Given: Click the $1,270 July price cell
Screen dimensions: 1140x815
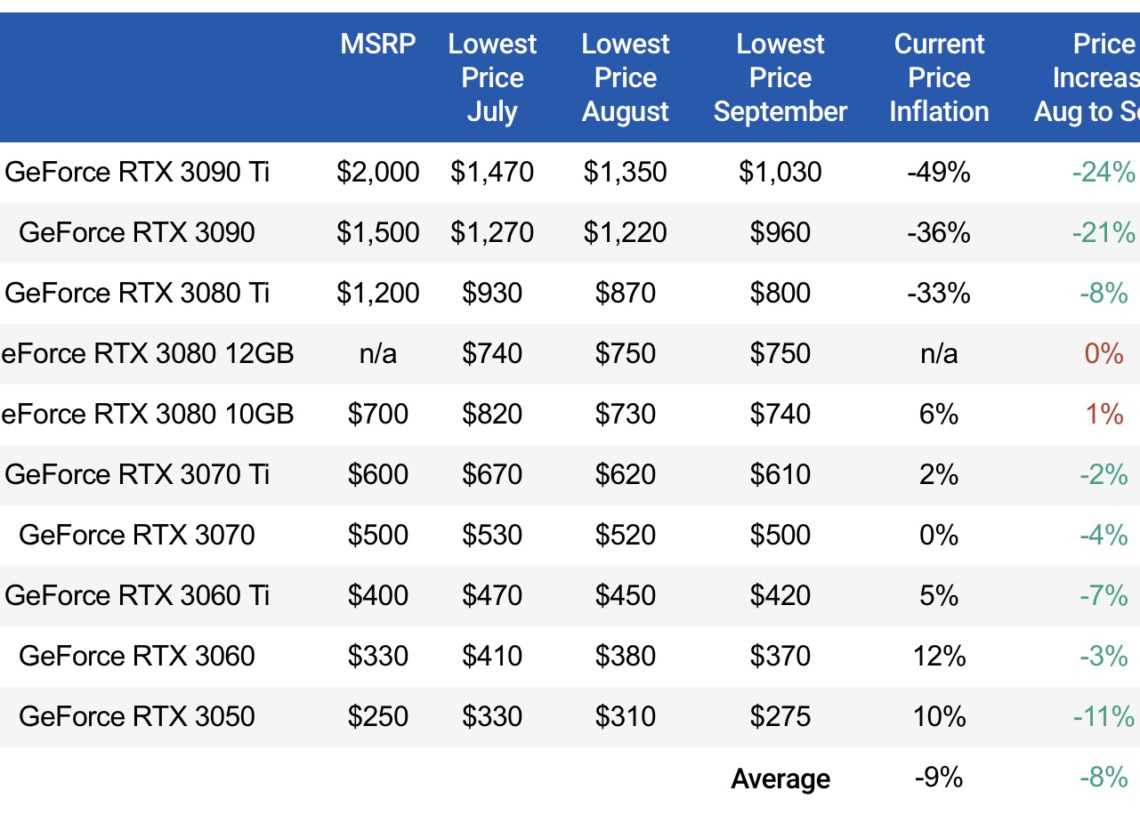Looking at the screenshot, I should pyautogui.click(x=492, y=233).
